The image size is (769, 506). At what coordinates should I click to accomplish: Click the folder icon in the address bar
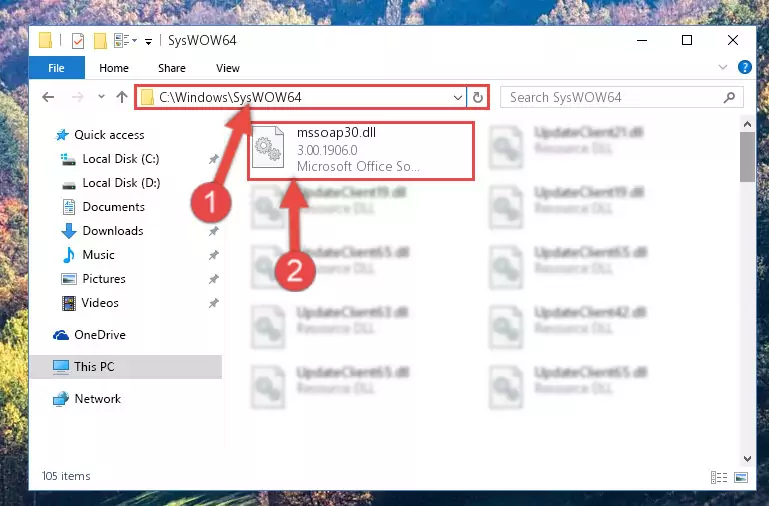tap(147, 97)
